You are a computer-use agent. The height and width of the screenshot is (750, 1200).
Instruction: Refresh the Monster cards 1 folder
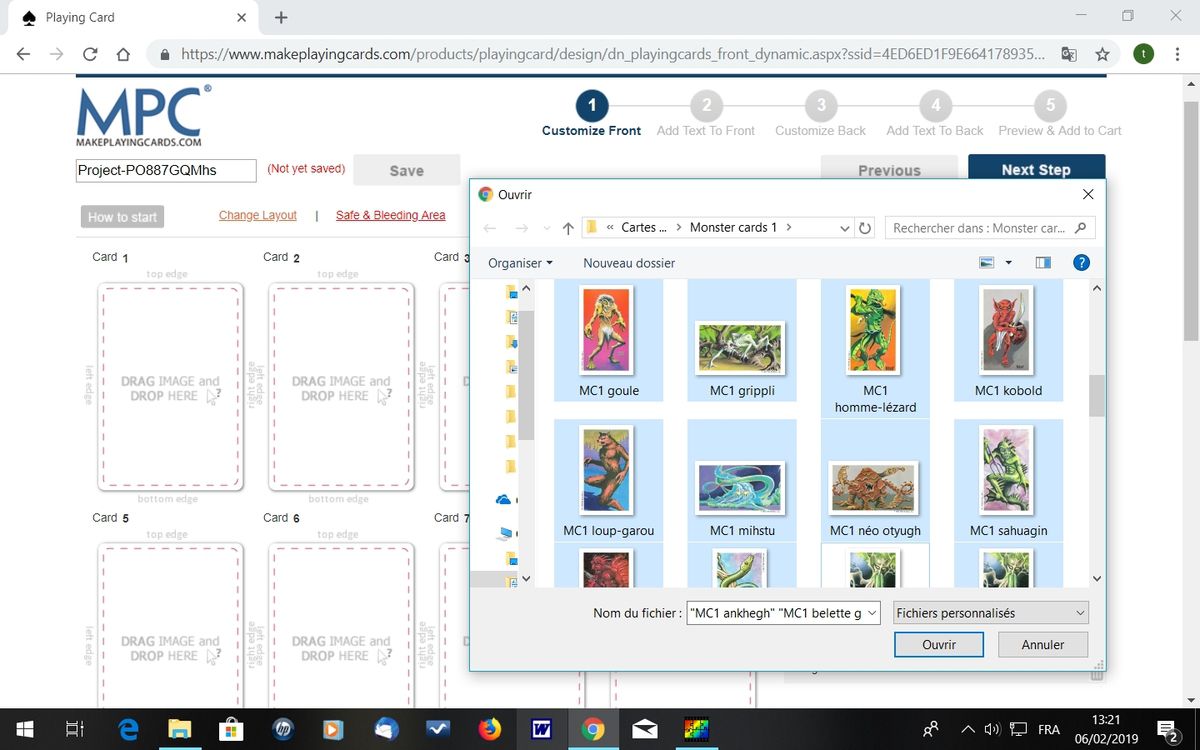(x=866, y=228)
